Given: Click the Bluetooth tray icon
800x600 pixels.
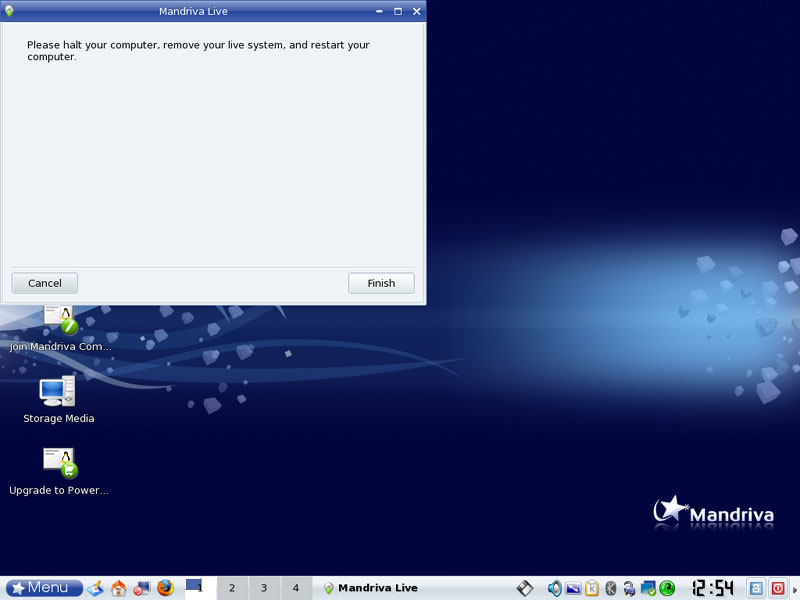Looking at the screenshot, I should point(610,588).
